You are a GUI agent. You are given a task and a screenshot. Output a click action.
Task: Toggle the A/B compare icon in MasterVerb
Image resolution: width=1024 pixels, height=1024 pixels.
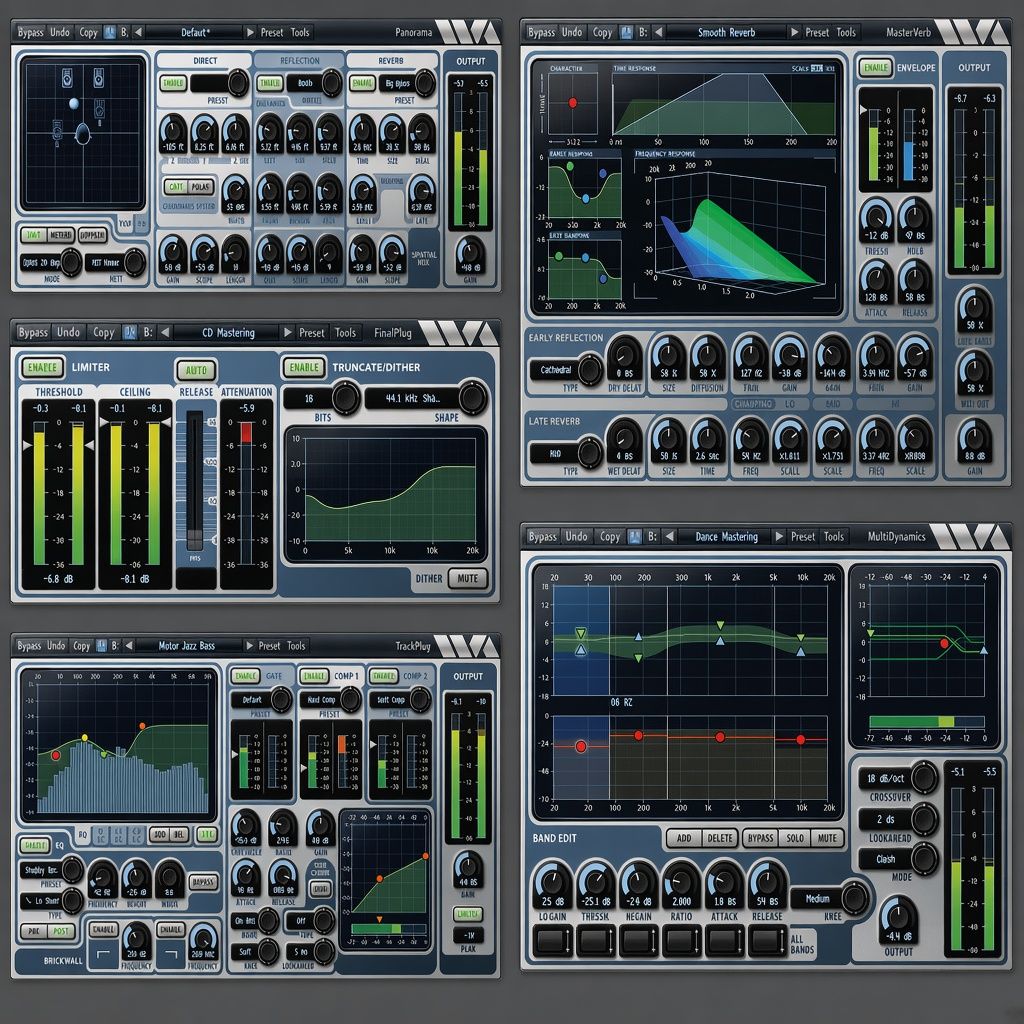click(x=626, y=32)
